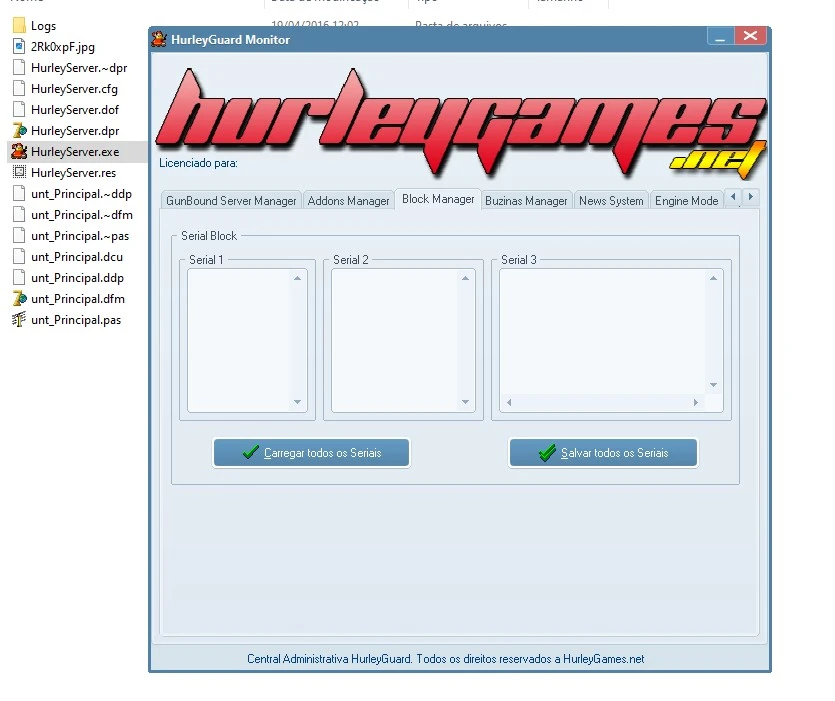Click the green checkmark on Salvar button
The width and height of the screenshot is (835, 701).
point(547,453)
